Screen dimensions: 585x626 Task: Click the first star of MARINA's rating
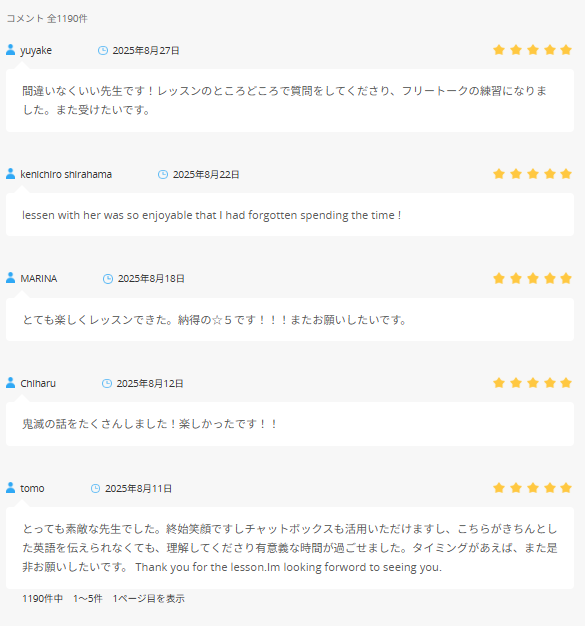(x=499, y=278)
